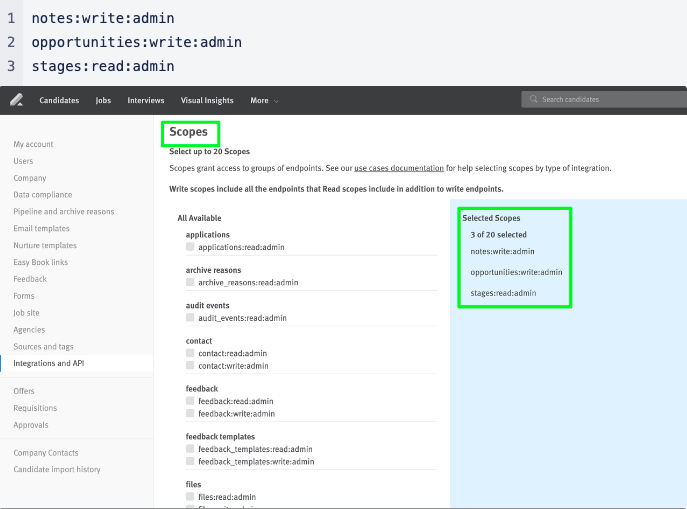The height and width of the screenshot is (509, 687).
Task: Click the 'audit events' group label
Action: click(x=207, y=305)
